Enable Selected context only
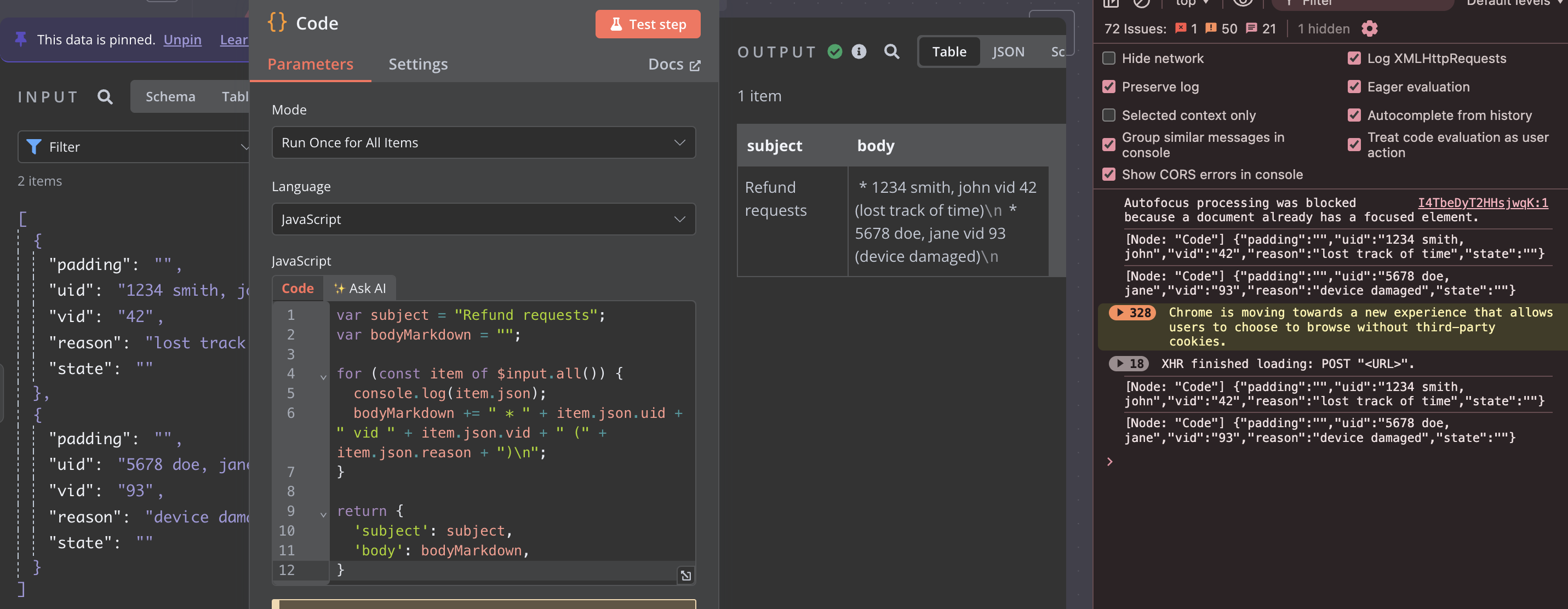The height and width of the screenshot is (609, 1568). 1108,115
